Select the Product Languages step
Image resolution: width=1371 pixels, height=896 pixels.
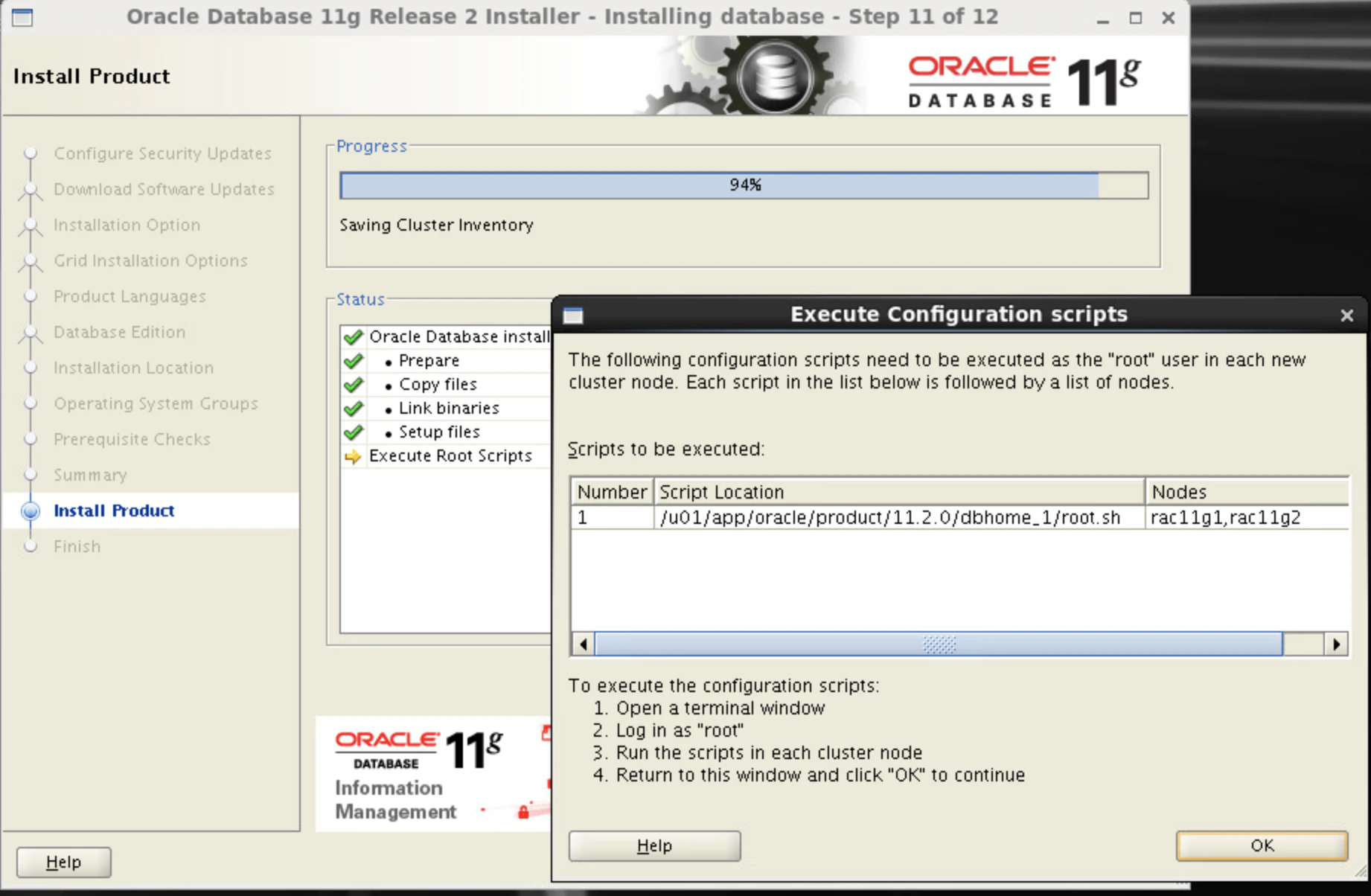point(130,296)
